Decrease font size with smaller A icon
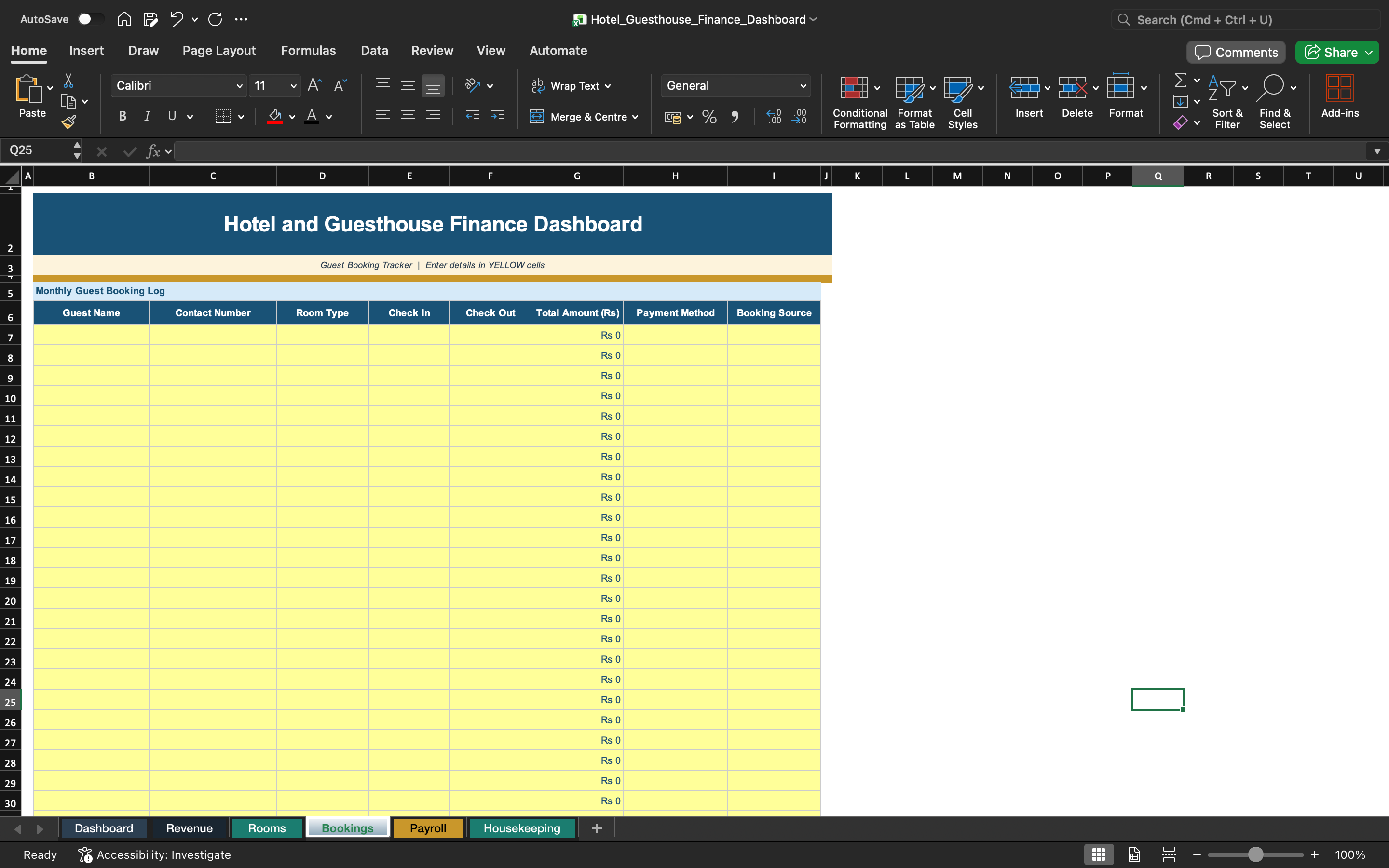The width and height of the screenshot is (1389, 868). pyautogui.click(x=340, y=85)
